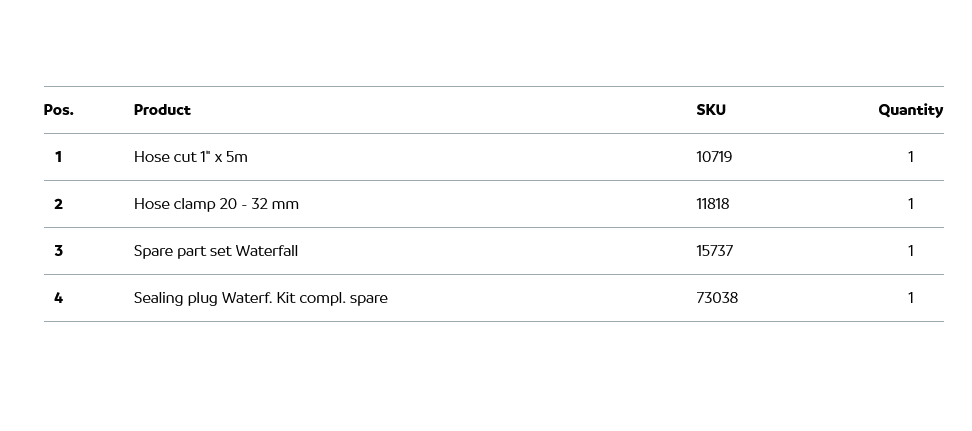Image resolution: width=972 pixels, height=431 pixels.
Task: Select product Hose cut 1" x 5m
Action: click(x=190, y=157)
